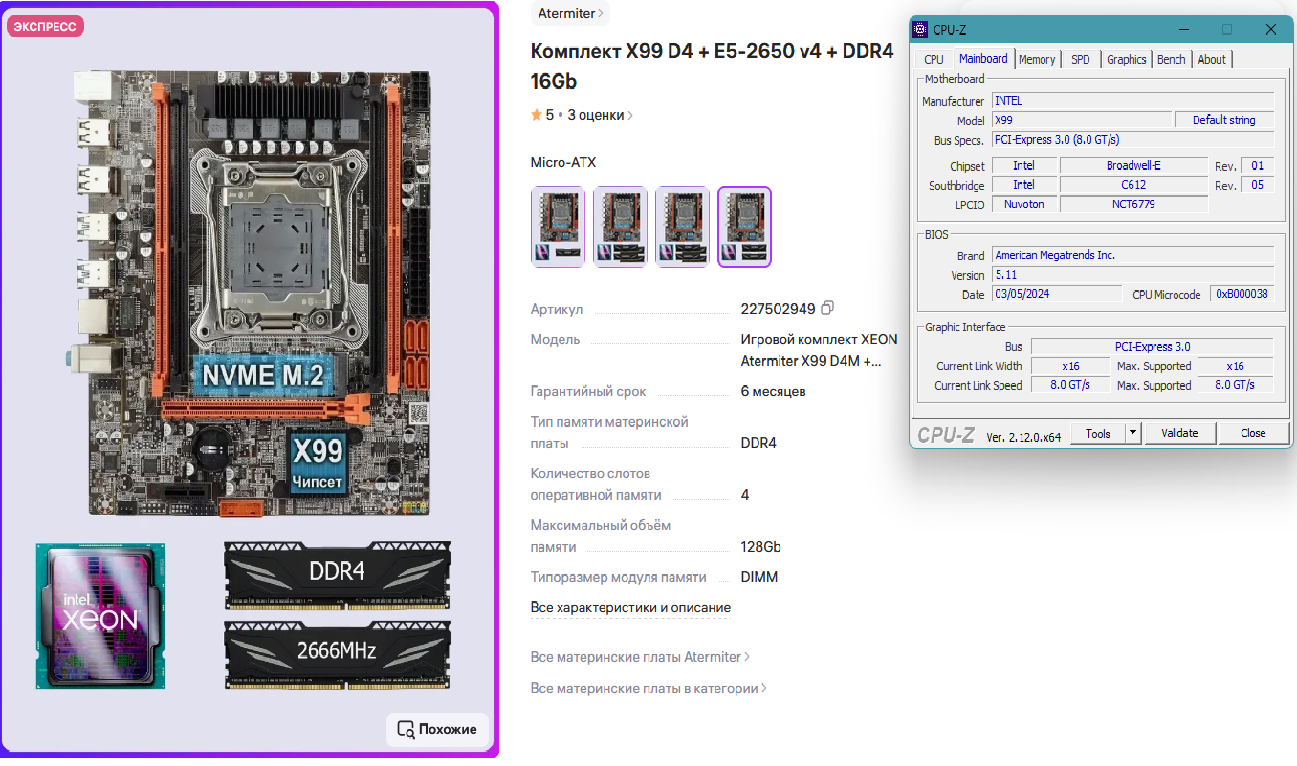Click the copy icon next to article number 227502949
The width and height of the screenshot is (1297, 766).
pos(827,308)
